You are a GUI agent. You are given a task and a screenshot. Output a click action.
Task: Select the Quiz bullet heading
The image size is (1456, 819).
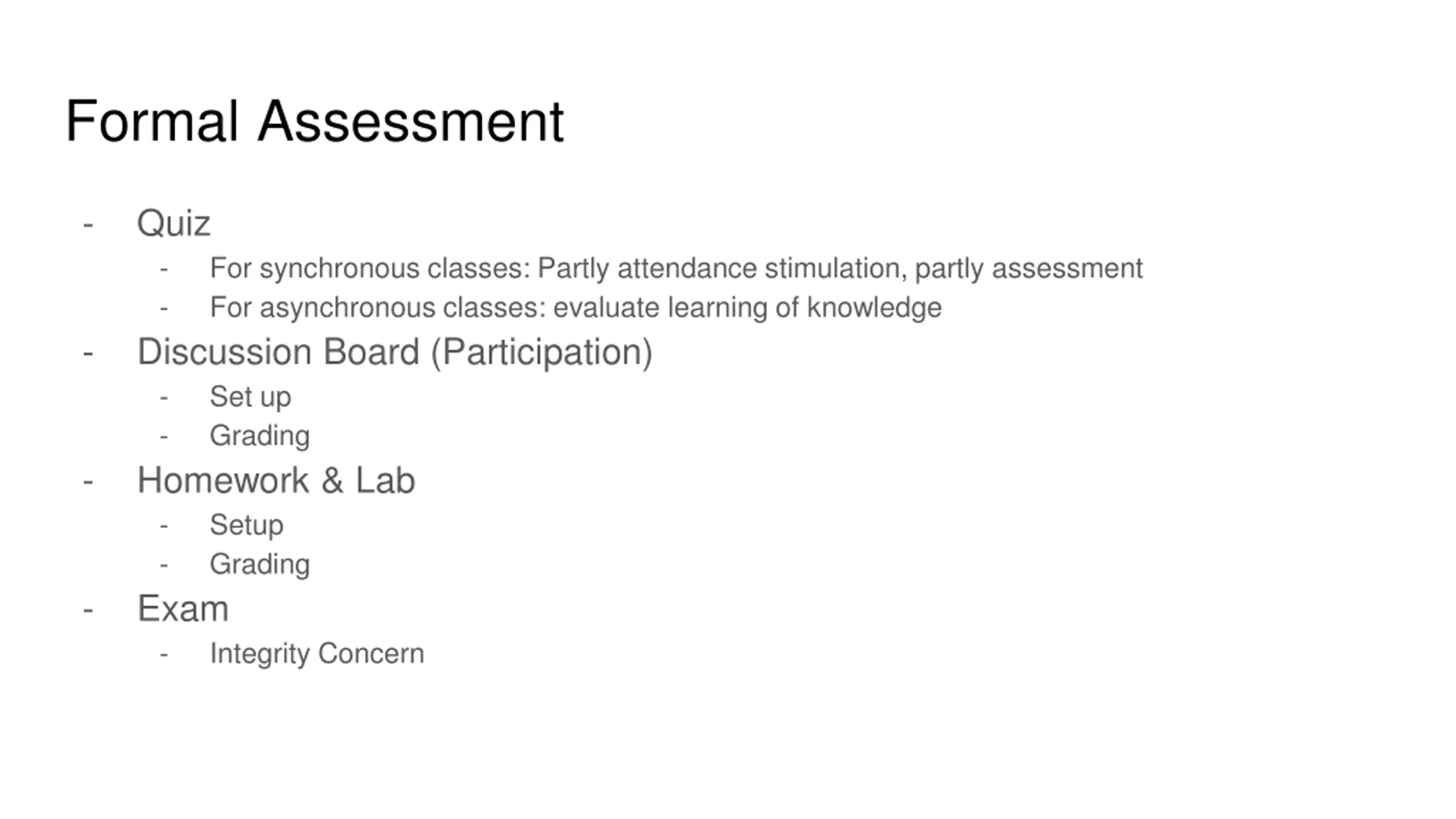[x=173, y=224]
